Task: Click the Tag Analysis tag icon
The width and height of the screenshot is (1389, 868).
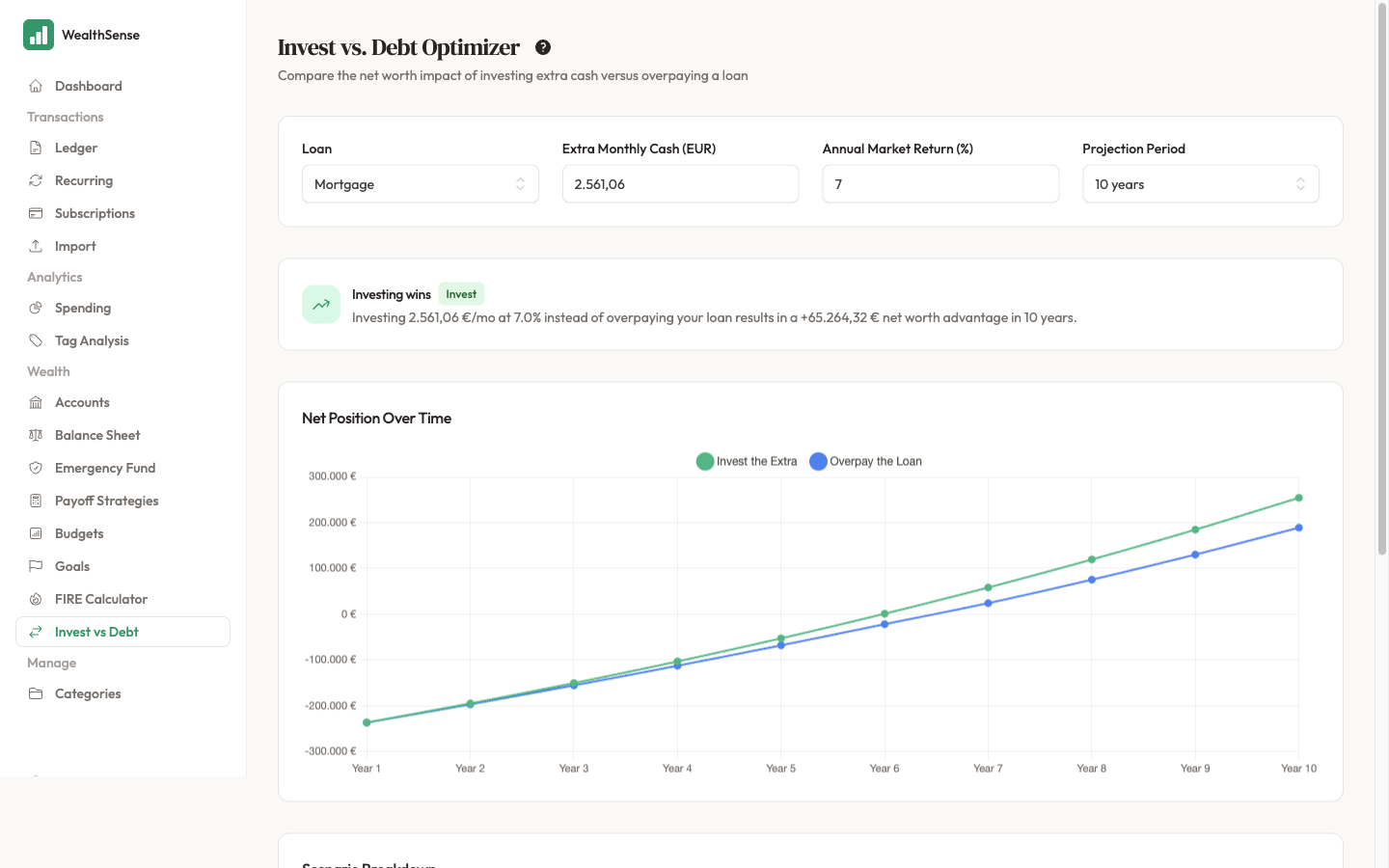Action: 36,340
